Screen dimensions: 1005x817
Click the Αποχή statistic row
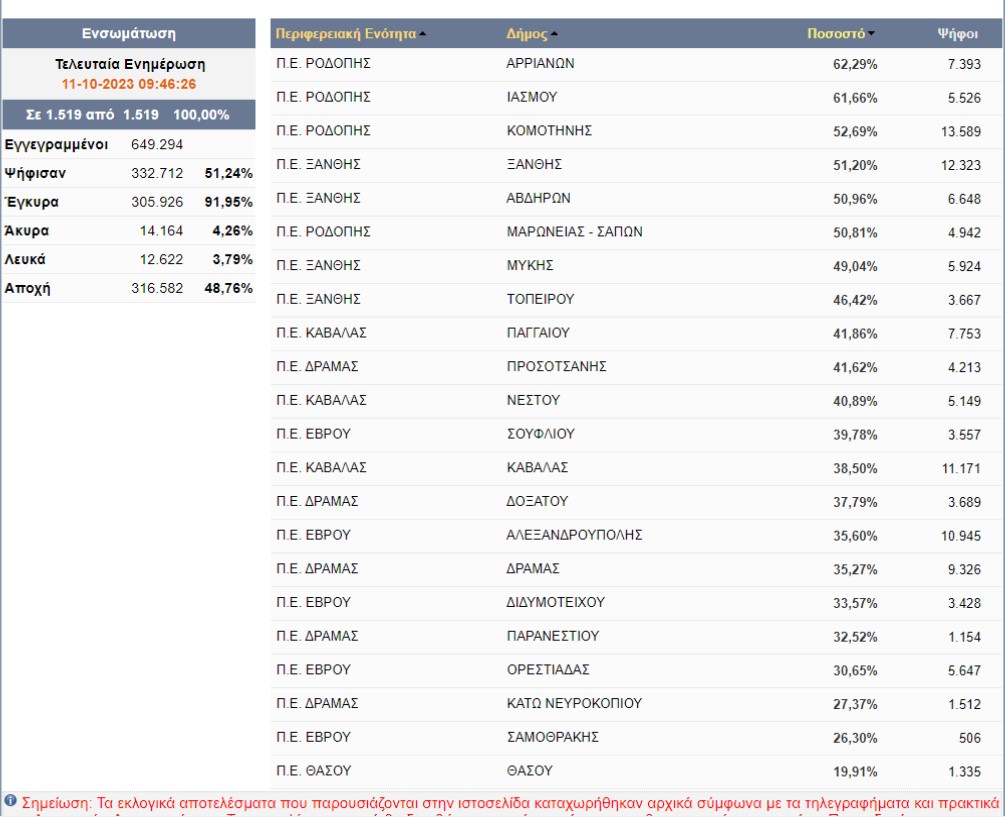[x=128, y=288]
